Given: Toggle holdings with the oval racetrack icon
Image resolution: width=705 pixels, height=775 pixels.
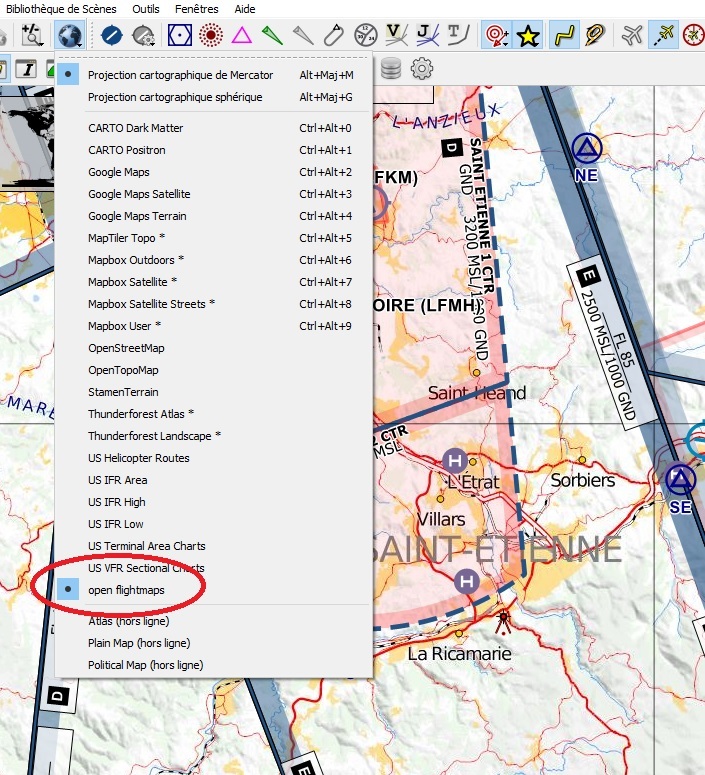Looking at the screenshot, I should (334, 35).
